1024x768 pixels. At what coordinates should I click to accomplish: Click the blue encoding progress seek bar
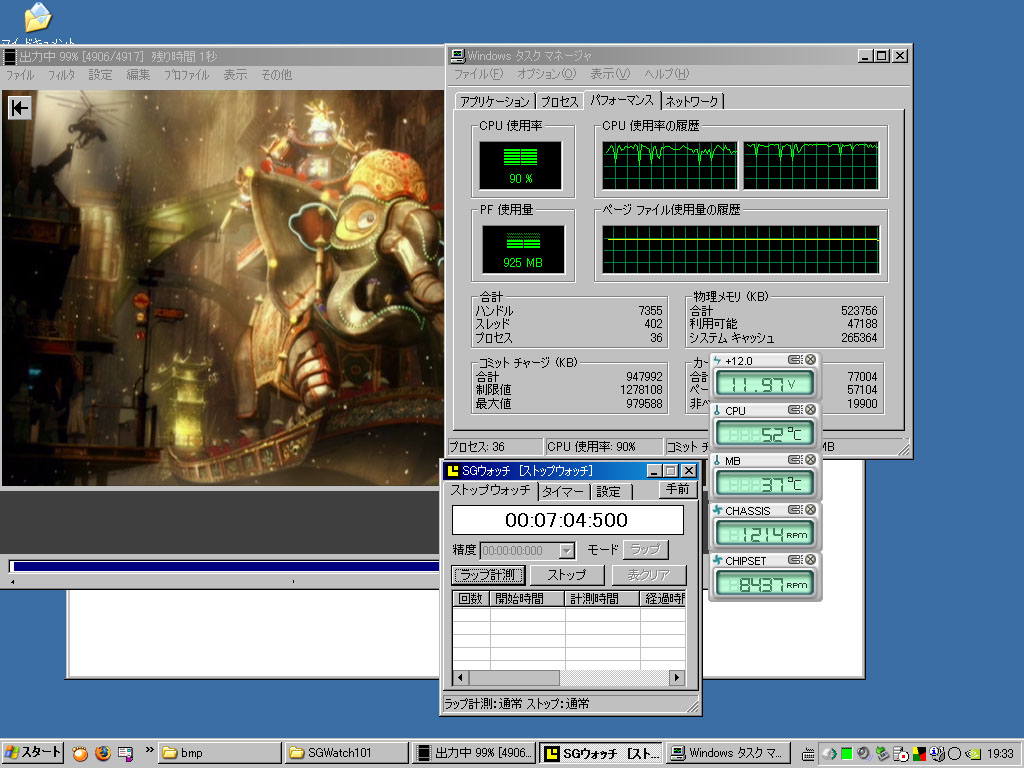click(x=224, y=566)
